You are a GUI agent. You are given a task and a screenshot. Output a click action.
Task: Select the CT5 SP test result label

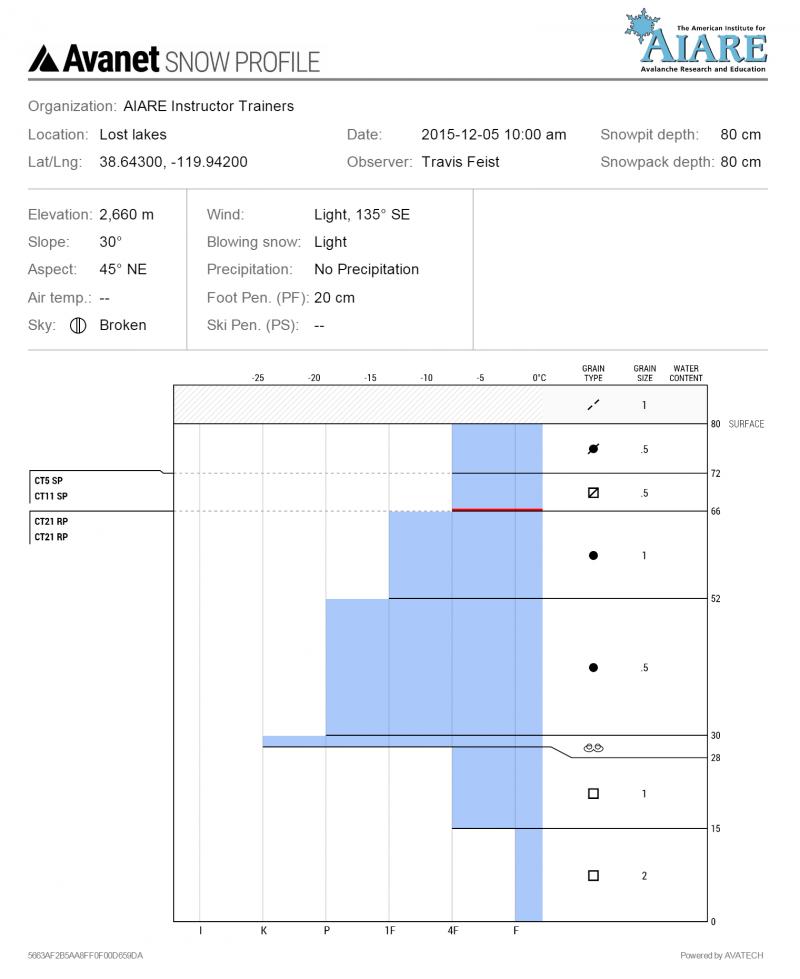coord(51,481)
